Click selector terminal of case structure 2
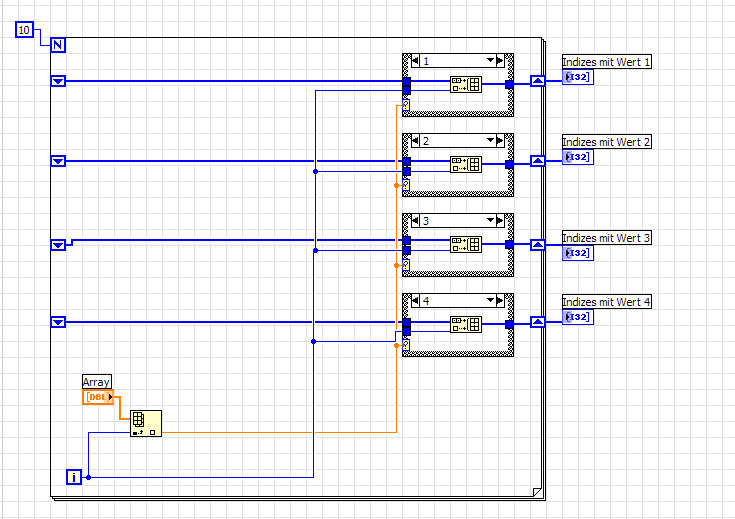 pos(406,185)
